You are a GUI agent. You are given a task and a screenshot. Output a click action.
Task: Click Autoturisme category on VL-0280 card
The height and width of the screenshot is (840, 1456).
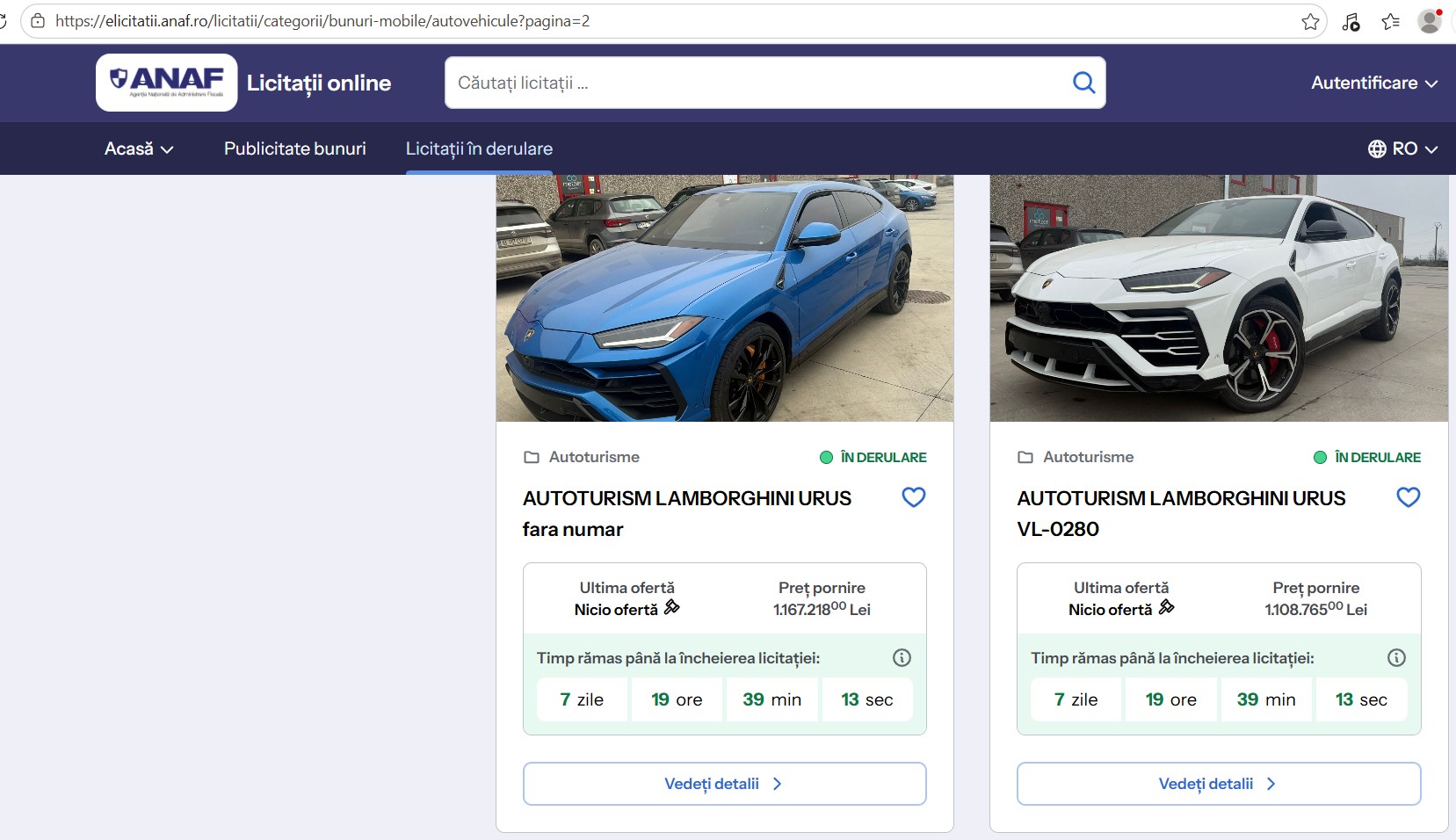[1089, 457]
